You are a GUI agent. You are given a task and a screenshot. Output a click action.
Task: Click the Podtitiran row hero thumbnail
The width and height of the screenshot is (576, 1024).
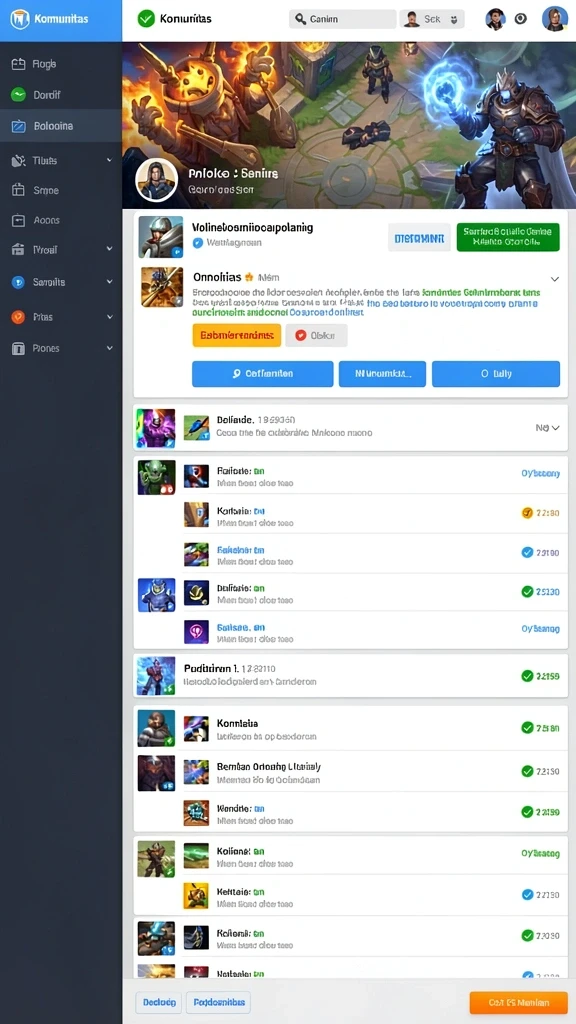156,676
